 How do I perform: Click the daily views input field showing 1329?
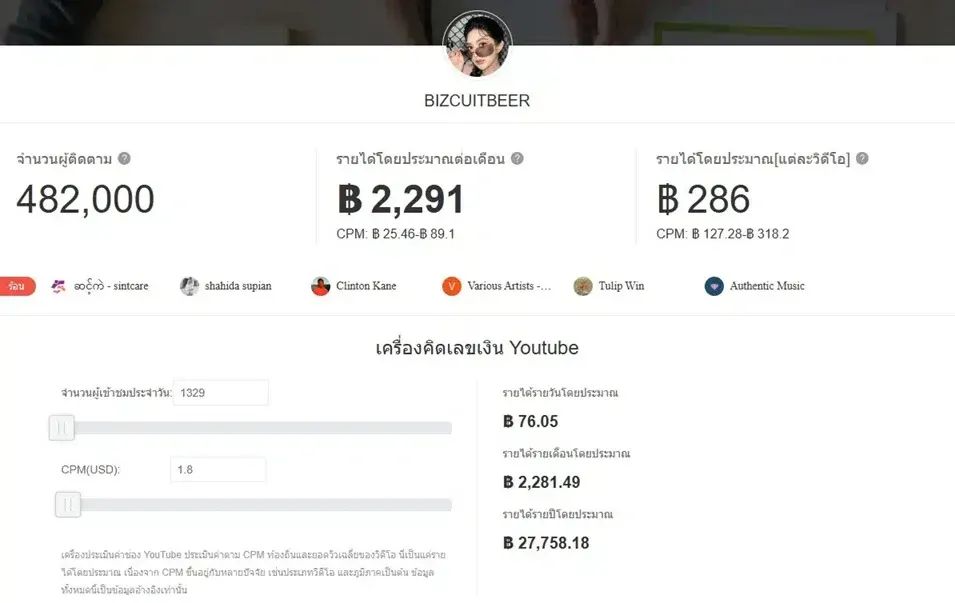[220, 393]
